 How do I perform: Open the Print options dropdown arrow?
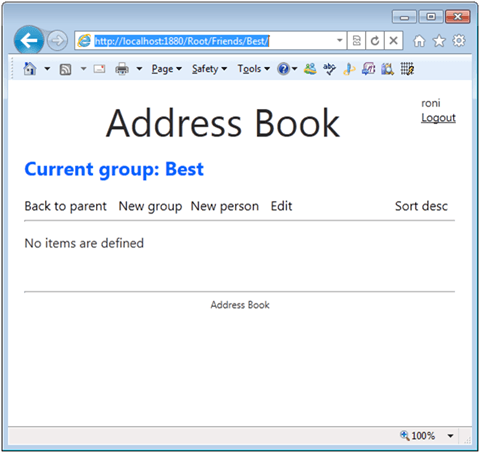(x=139, y=69)
